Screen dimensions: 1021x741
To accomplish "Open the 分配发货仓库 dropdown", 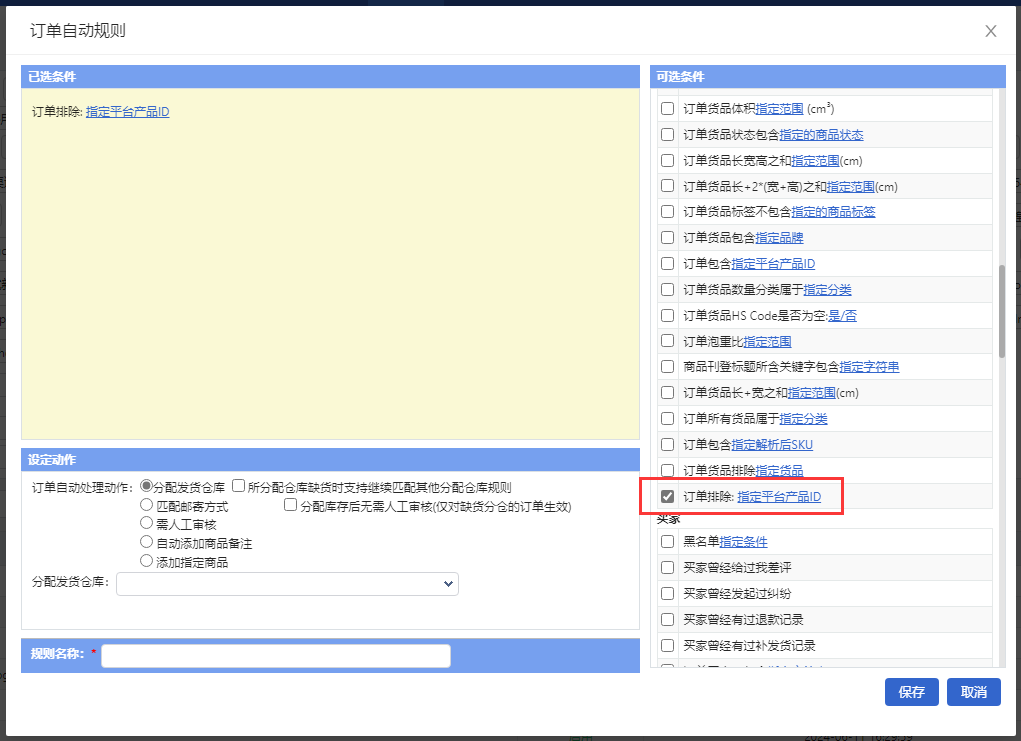I will 287,584.
